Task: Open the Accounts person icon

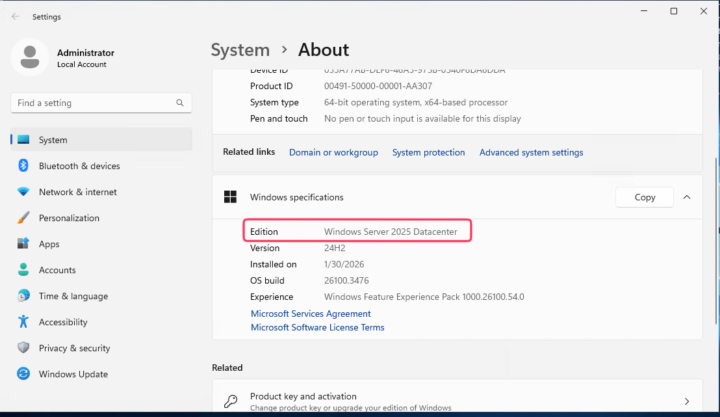Action: 23,270
